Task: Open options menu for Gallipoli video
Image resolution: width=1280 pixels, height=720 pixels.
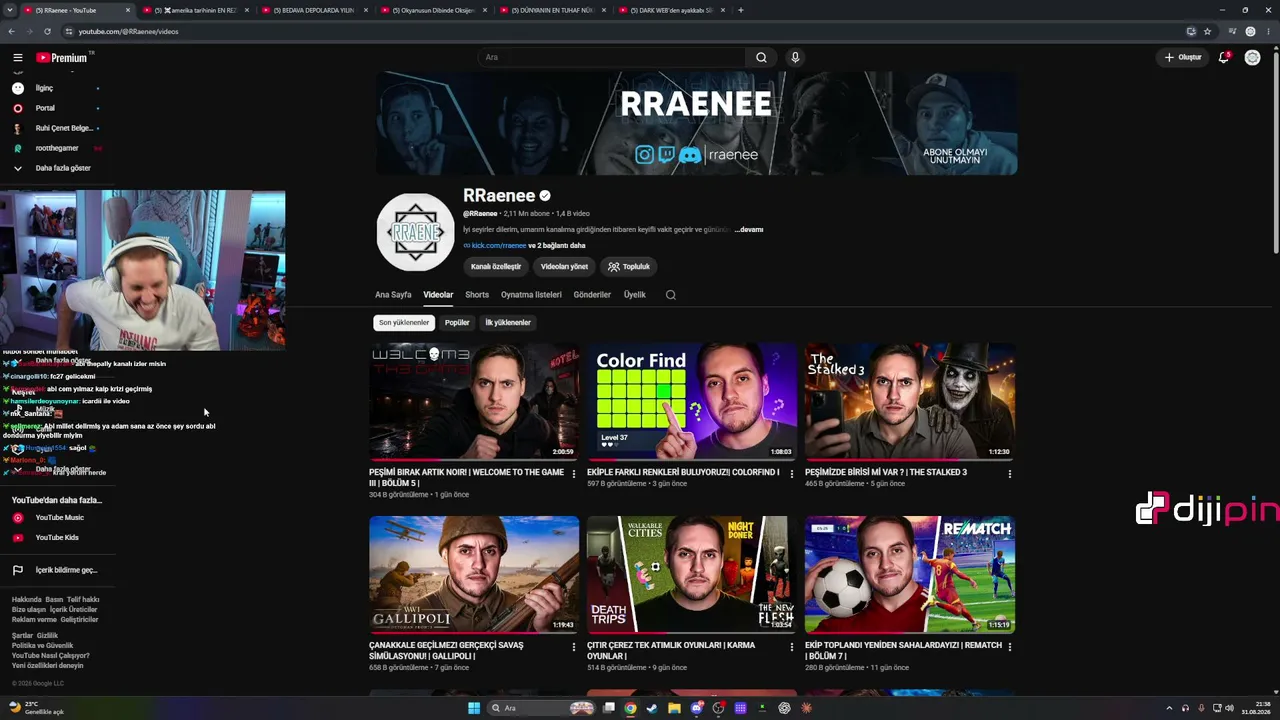Action: 574,647
